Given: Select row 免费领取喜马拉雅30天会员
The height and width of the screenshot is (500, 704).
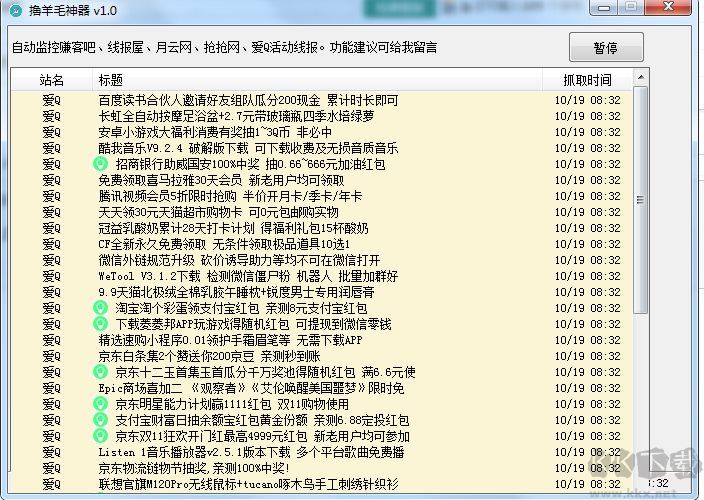Looking at the screenshot, I should click(322, 180).
